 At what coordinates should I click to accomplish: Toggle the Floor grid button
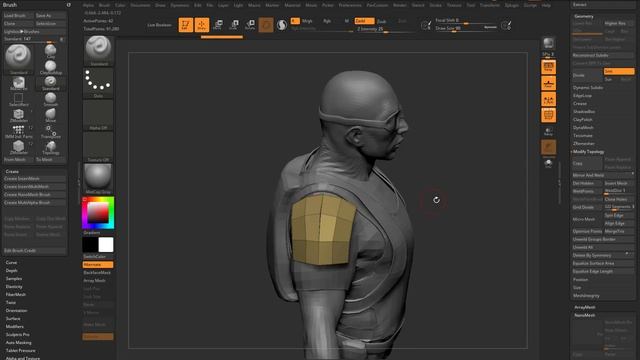point(549,83)
